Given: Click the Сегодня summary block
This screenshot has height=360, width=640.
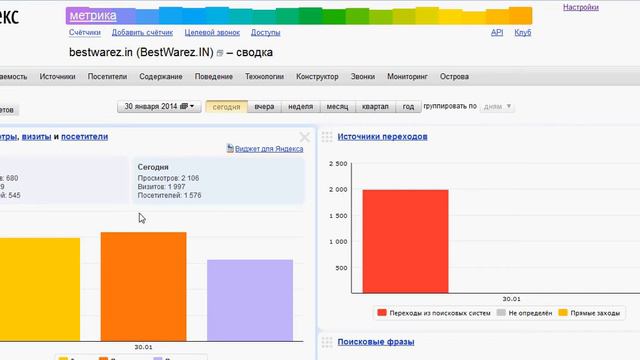Looking at the screenshot, I should 219,181.
